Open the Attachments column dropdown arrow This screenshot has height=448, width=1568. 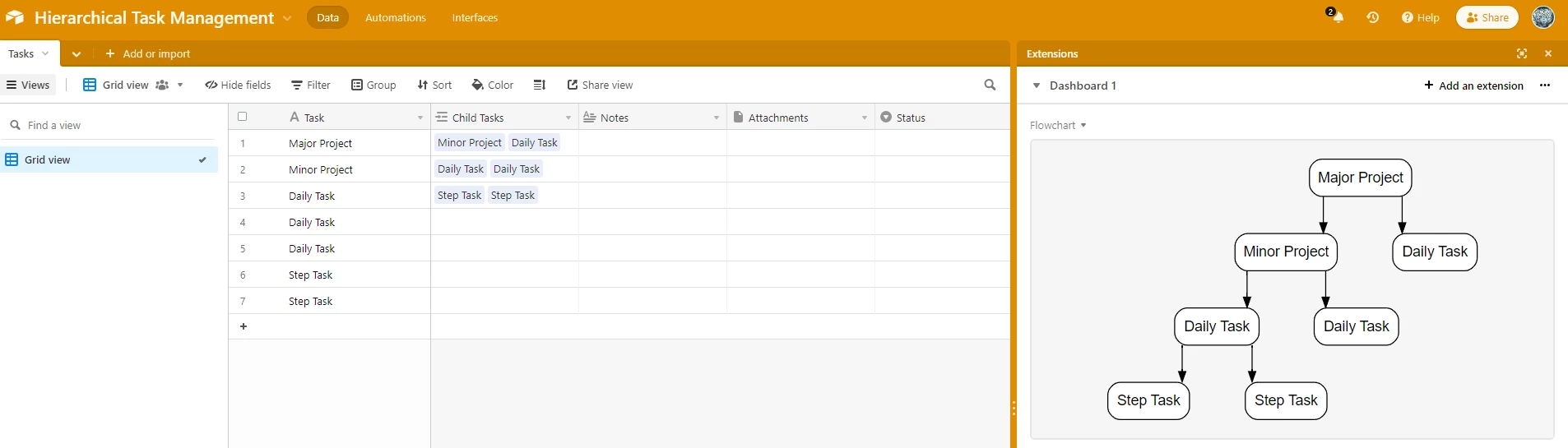[x=865, y=118]
